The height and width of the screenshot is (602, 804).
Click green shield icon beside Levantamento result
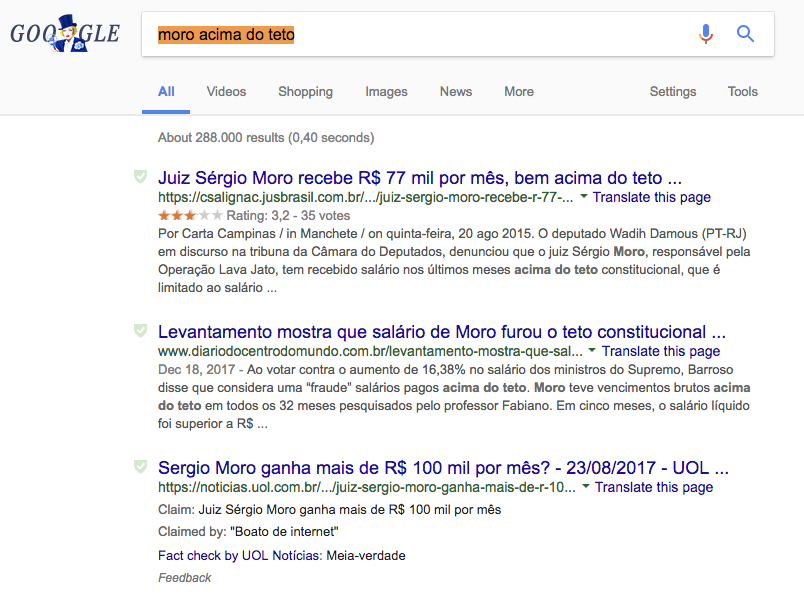[x=141, y=330]
